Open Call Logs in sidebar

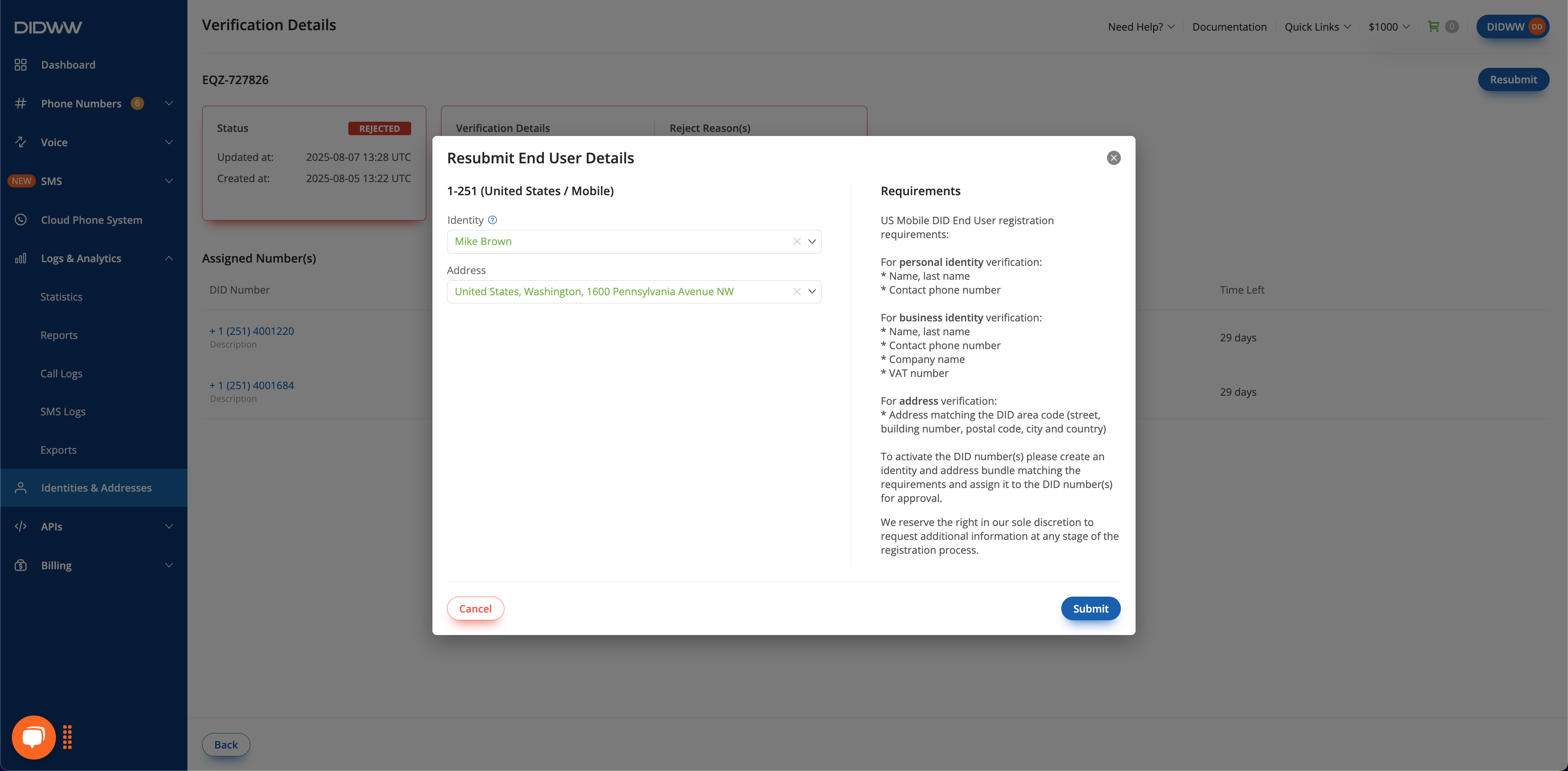pyautogui.click(x=61, y=373)
